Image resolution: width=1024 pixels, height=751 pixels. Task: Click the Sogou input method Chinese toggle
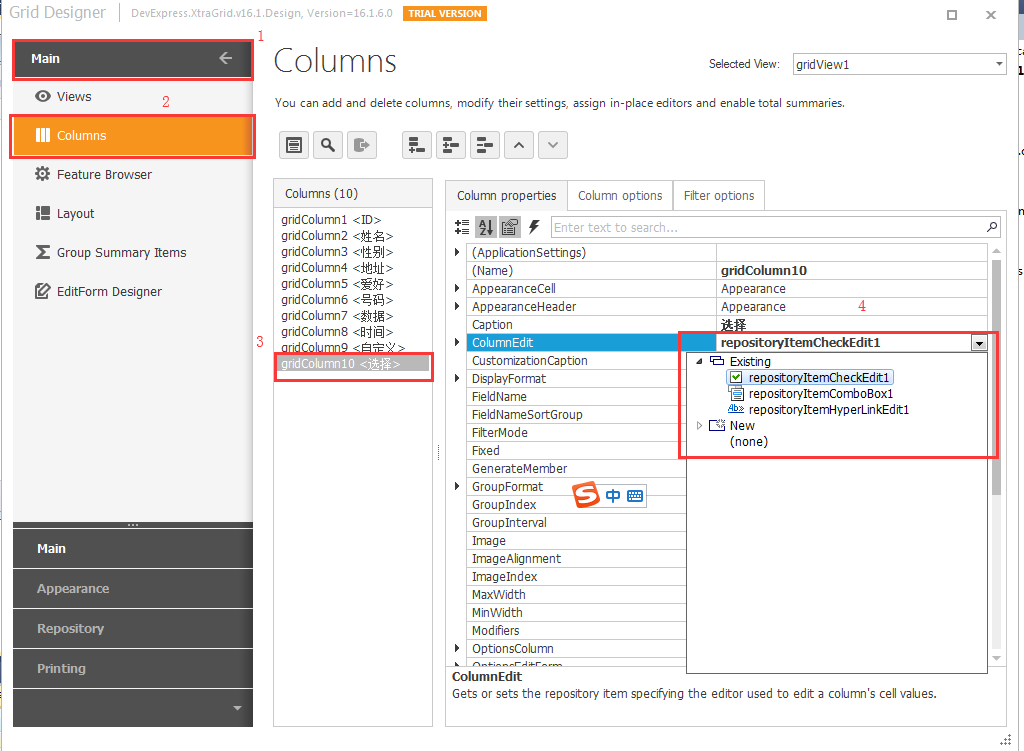[x=613, y=495]
